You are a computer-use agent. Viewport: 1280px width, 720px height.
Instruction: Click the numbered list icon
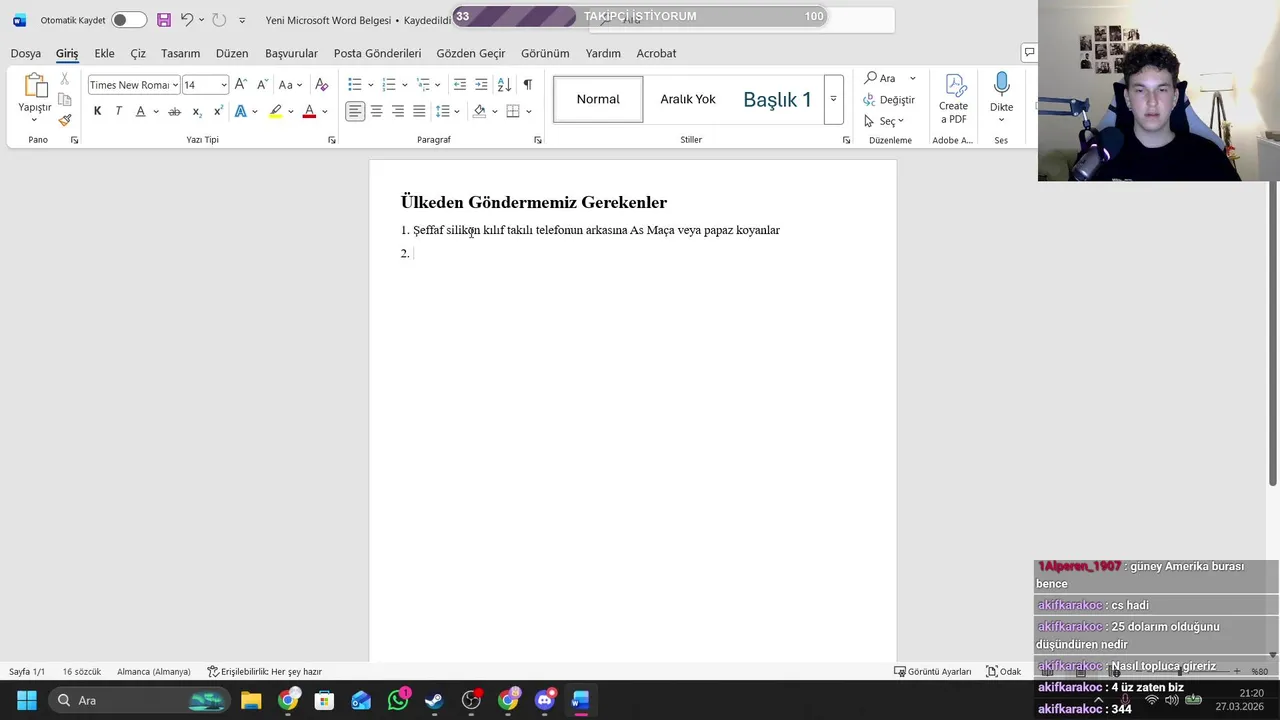coord(389,85)
